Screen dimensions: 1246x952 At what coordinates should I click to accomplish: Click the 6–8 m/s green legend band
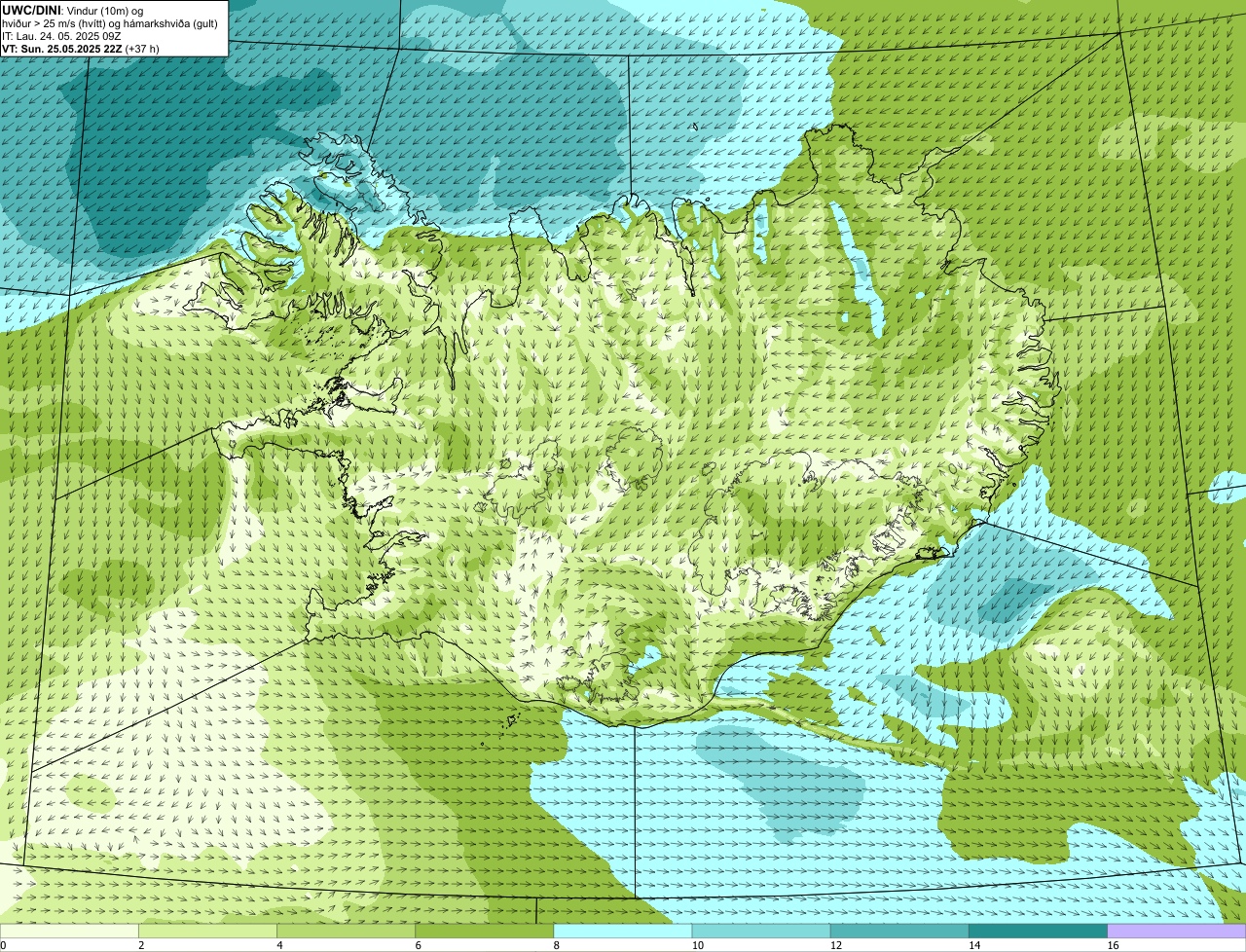(486, 931)
